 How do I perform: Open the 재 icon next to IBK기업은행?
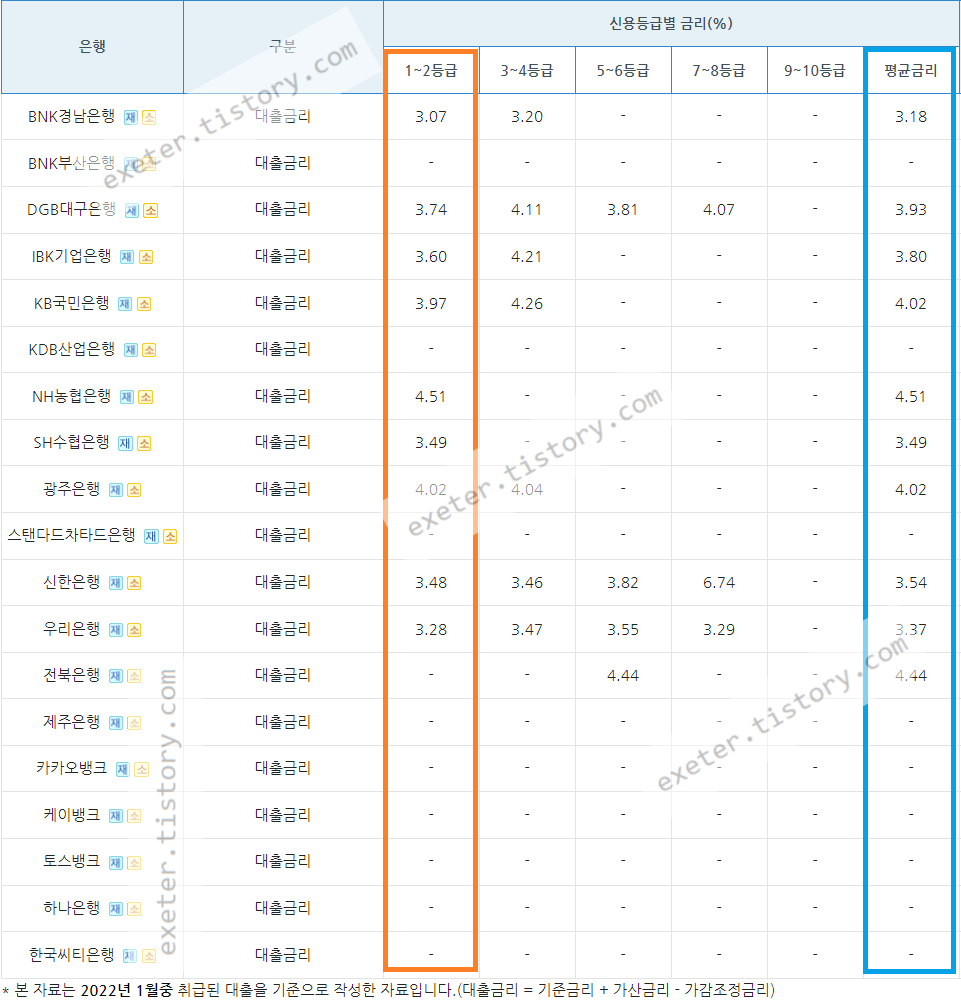pyautogui.click(x=127, y=257)
